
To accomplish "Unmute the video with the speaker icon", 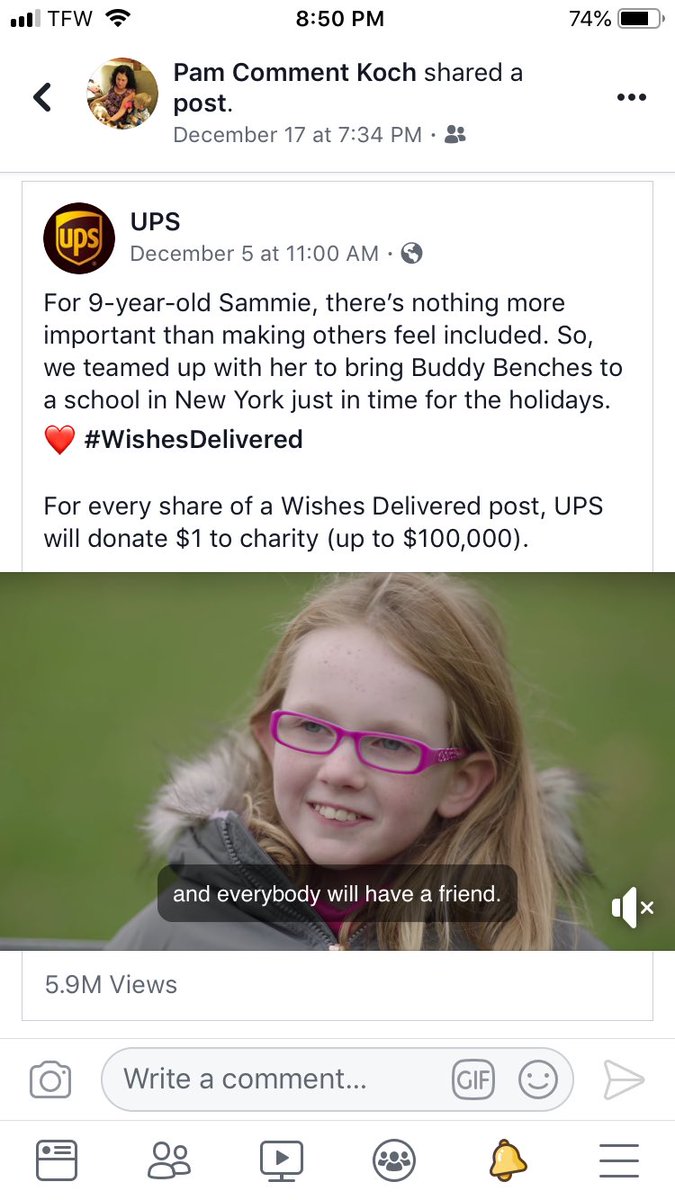I will click(632, 907).
